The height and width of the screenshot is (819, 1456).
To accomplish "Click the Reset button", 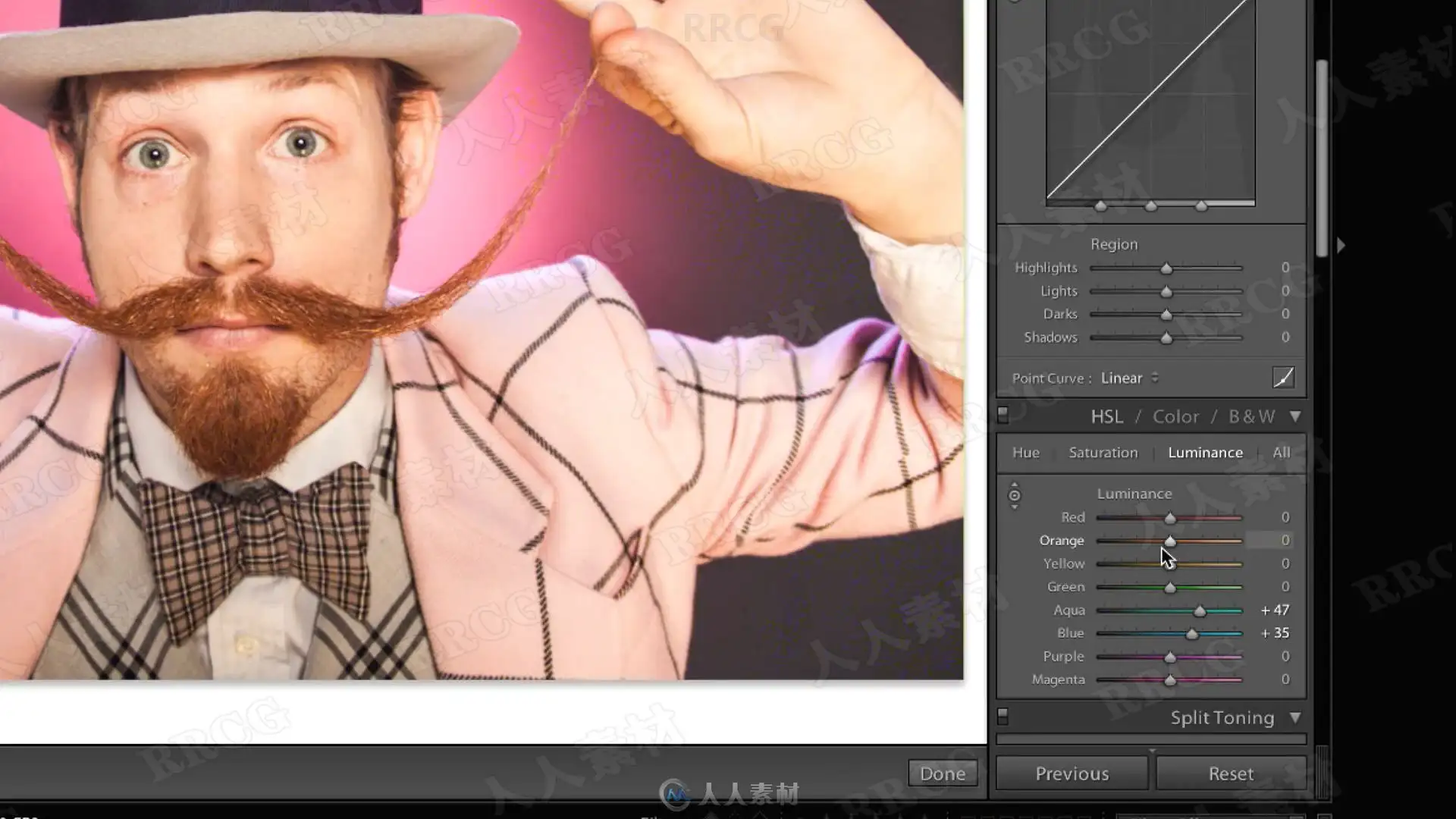I will point(1231,773).
